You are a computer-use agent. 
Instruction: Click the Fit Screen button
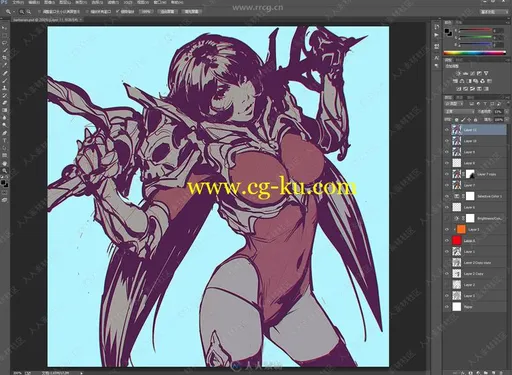pos(167,12)
